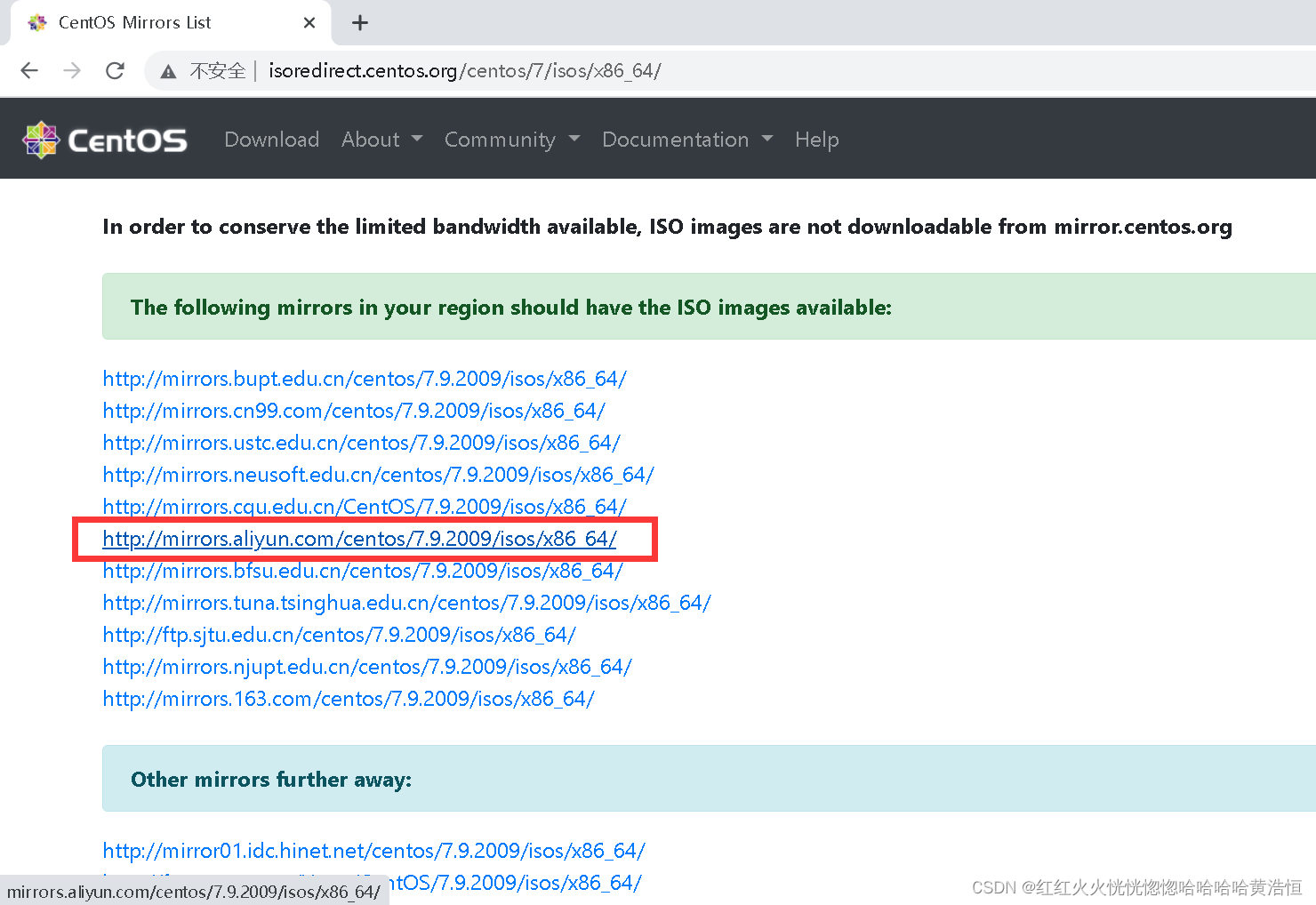
Task: Close the CentOS Mirrors List tab
Action: pos(309,23)
